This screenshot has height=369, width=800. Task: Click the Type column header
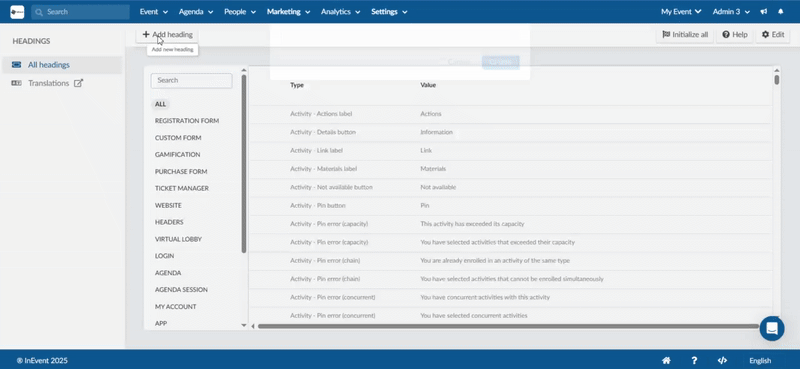click(x=297, y=85)
